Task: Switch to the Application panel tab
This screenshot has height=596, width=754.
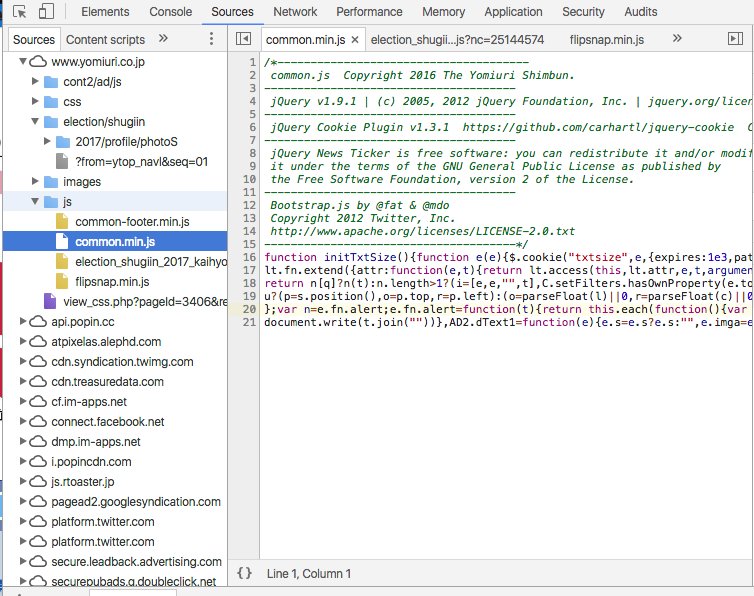Action: click(513, 12)
